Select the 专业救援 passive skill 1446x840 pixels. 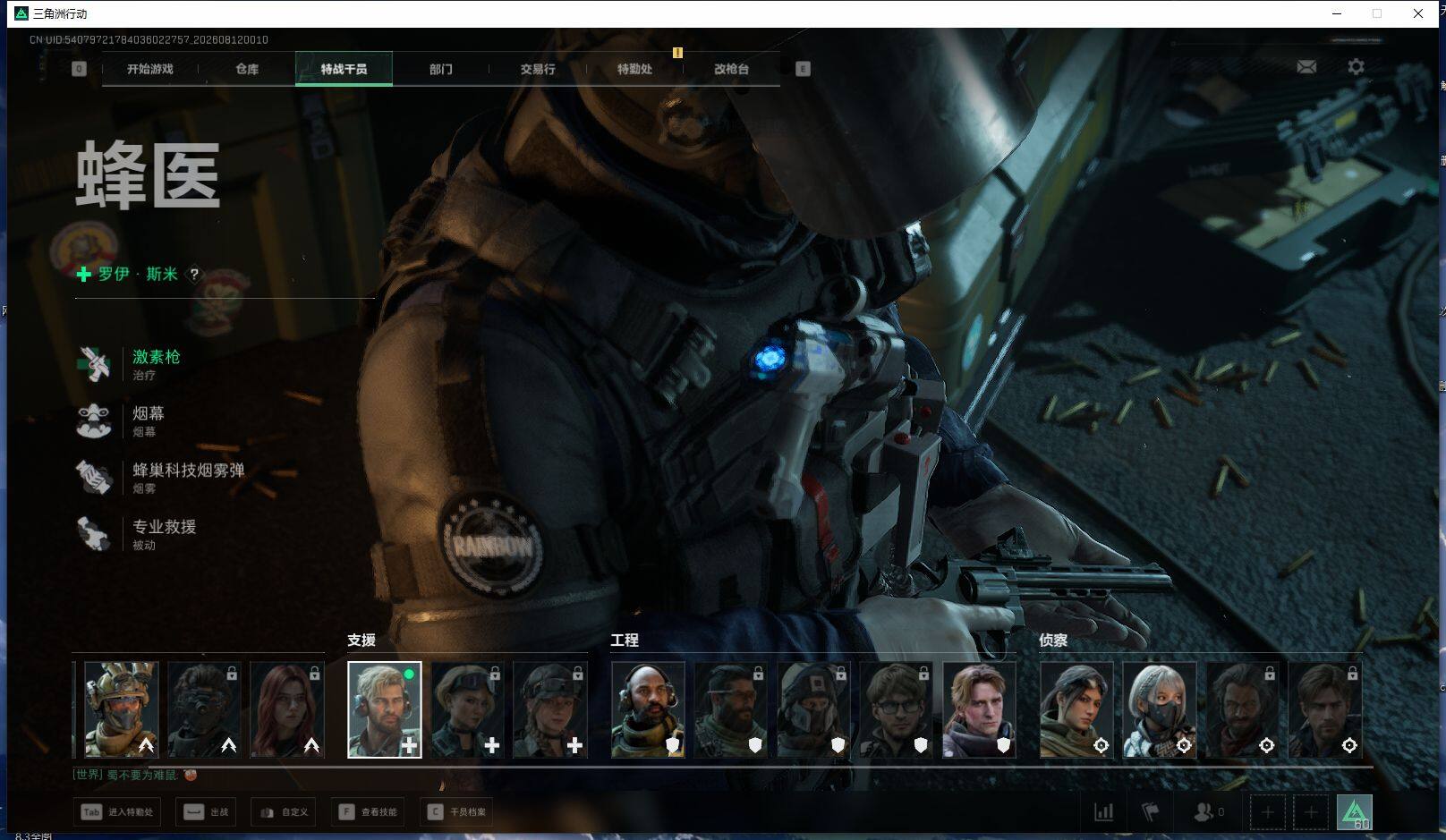137,534
